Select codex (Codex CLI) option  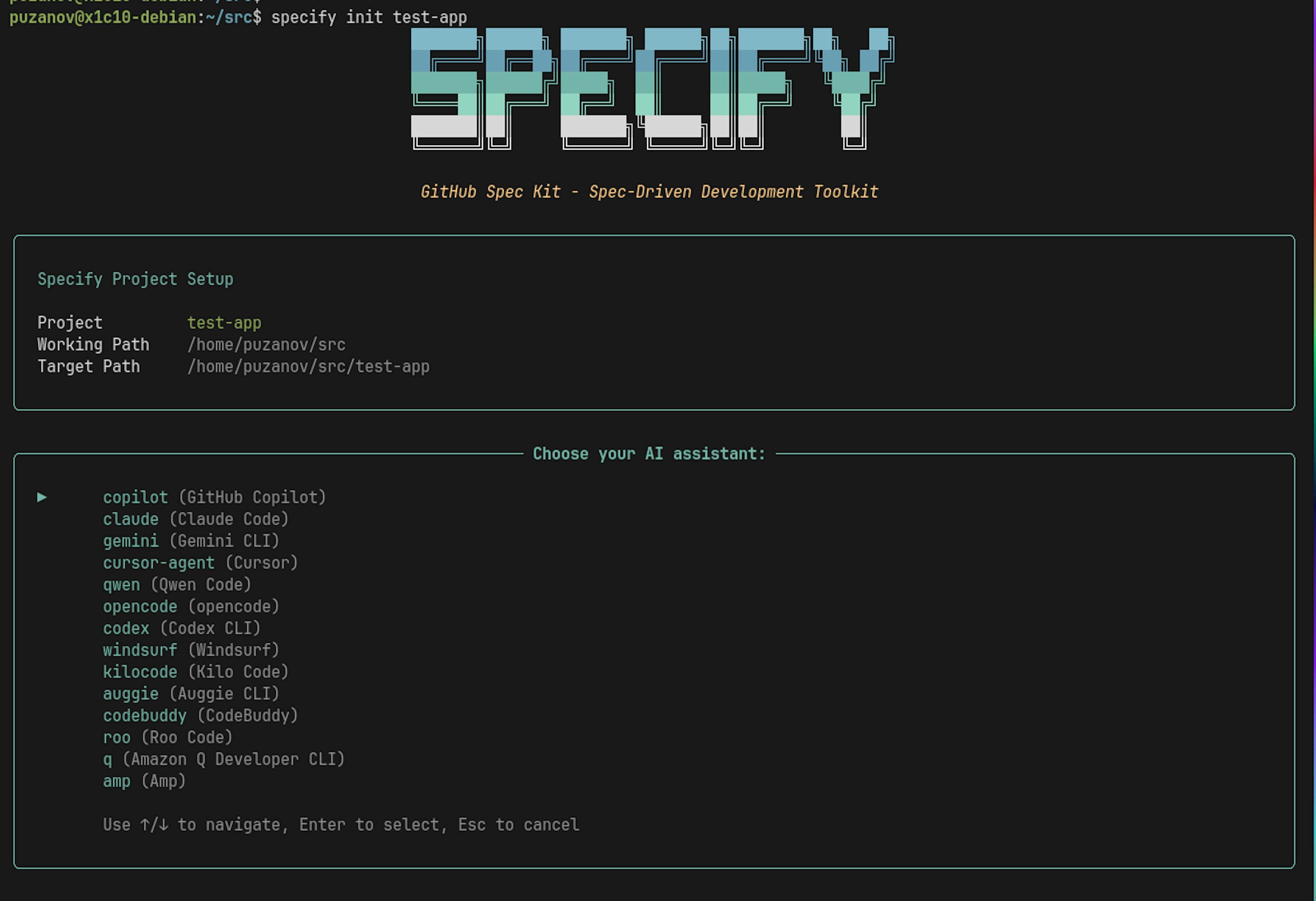(181, 628)
